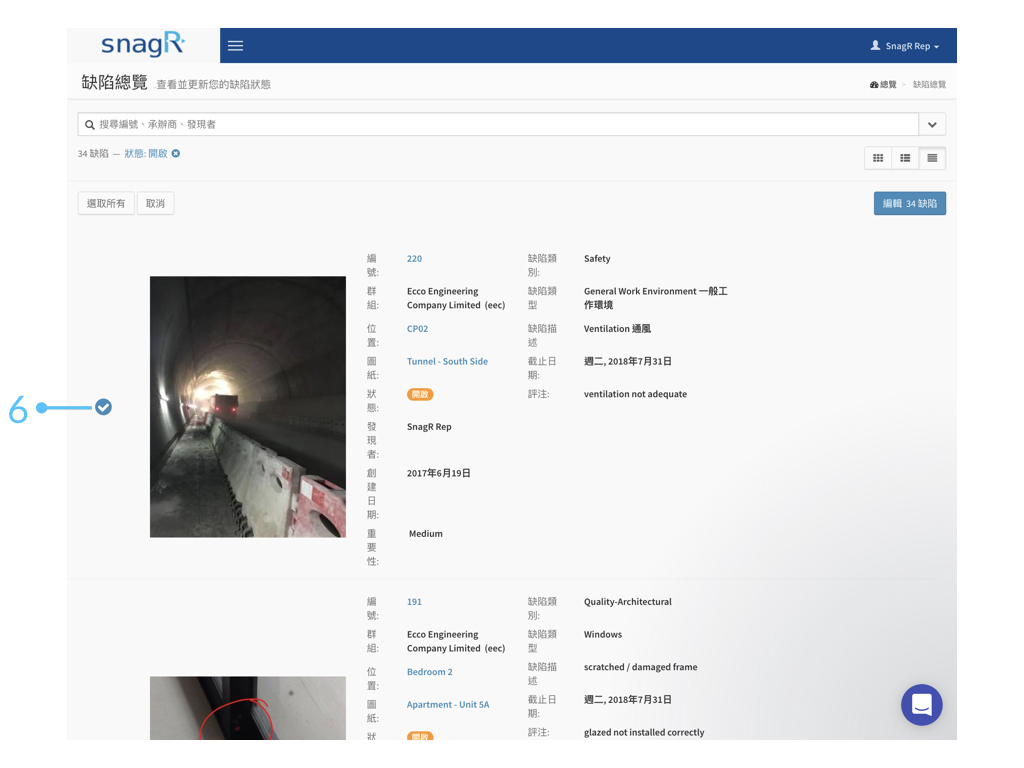Click the 'Safety' defect category

coord(597,259)
